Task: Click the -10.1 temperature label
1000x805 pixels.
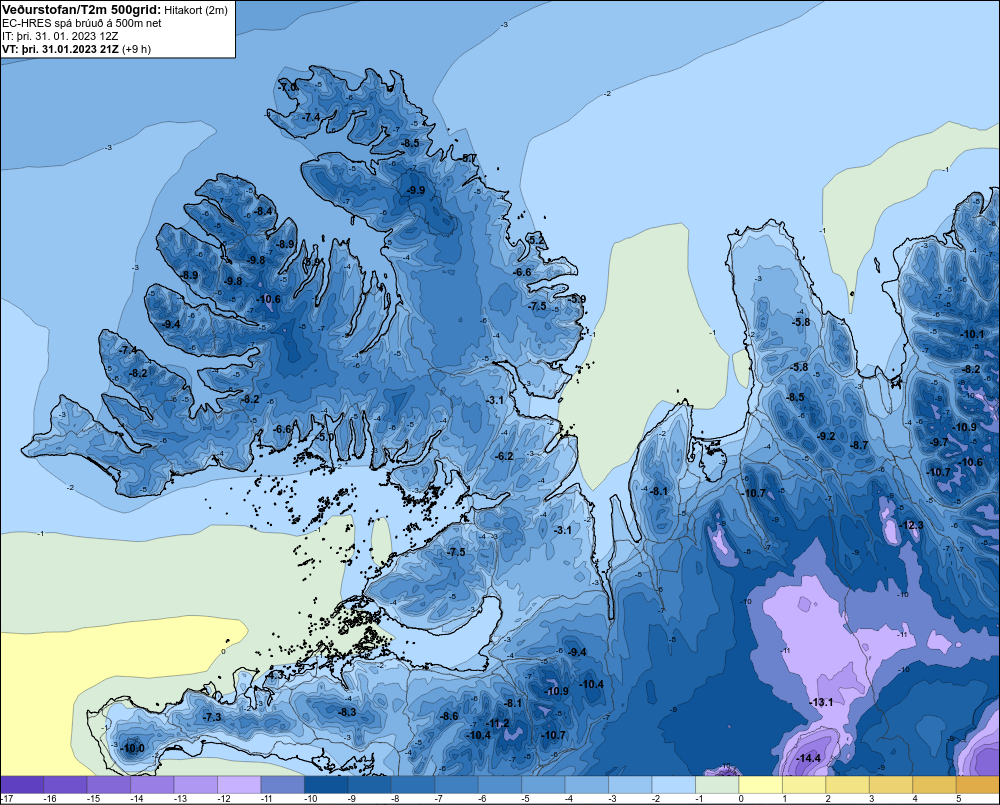Action: 973,334
